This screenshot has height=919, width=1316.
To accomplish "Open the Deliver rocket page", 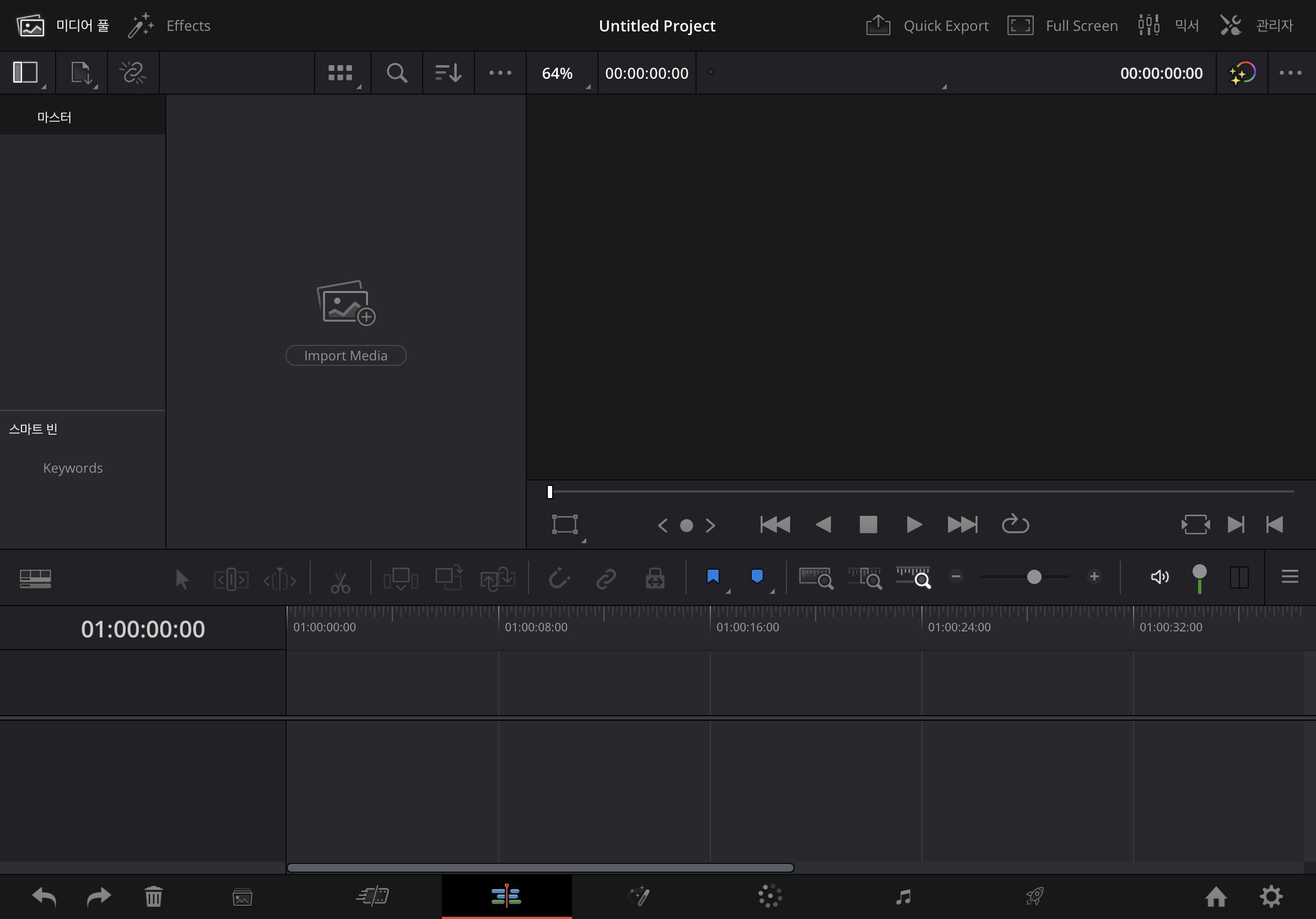I will (x=1034, y=896).
